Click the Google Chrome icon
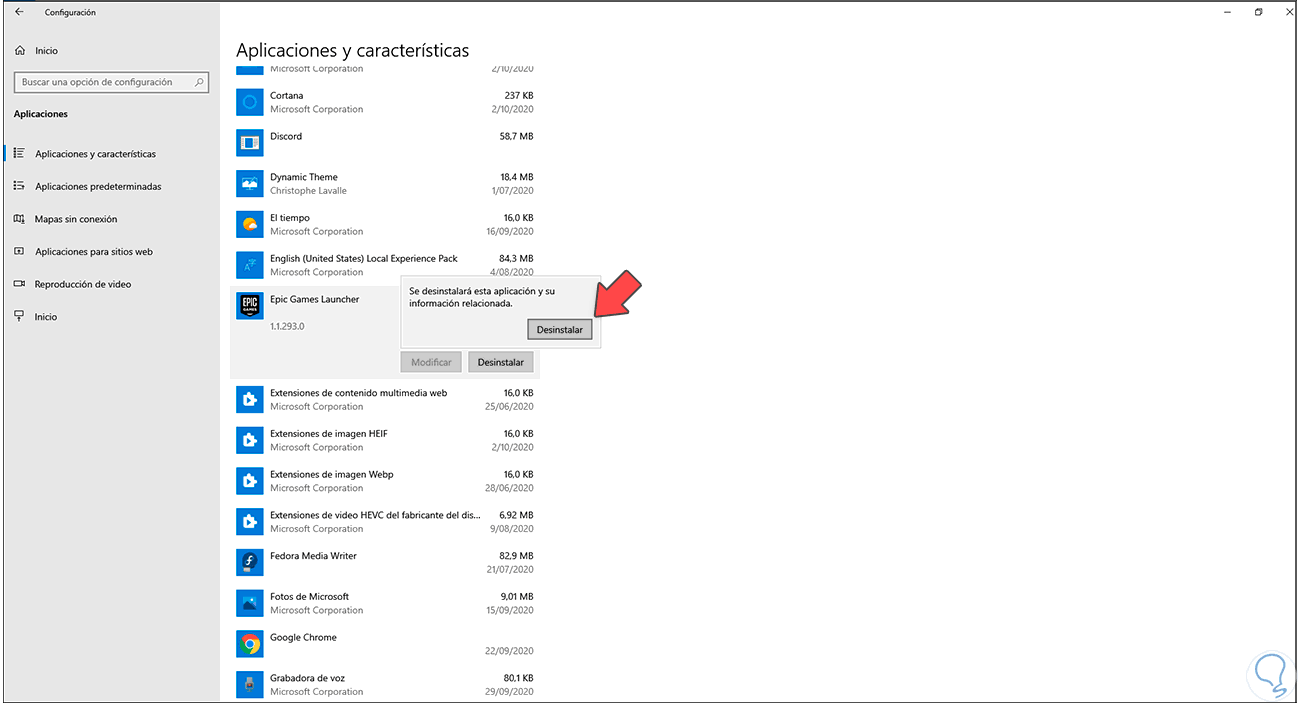1300x703 pixels. pos(250,644)
